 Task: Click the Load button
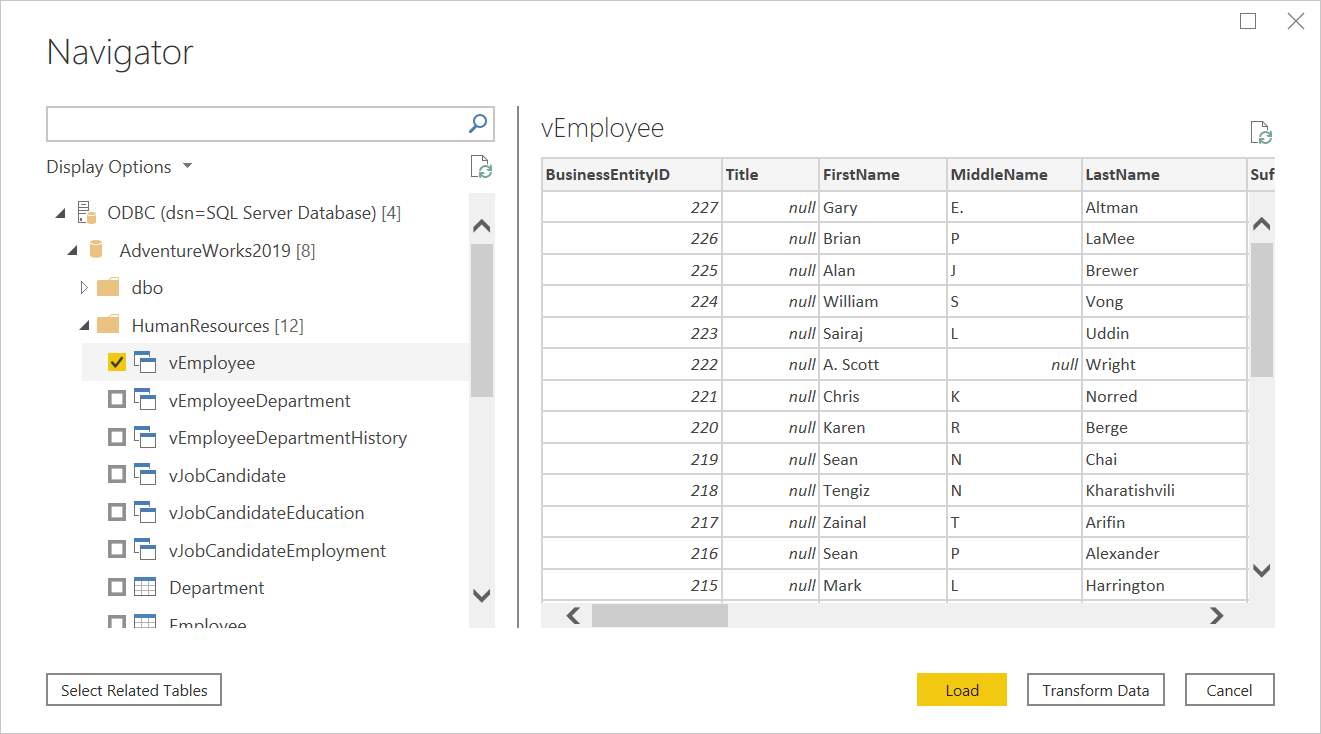(x=961, y=690)
